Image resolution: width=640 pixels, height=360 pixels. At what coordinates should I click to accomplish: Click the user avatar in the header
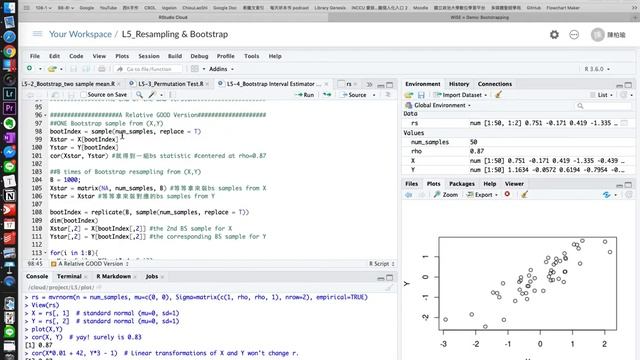598,35
